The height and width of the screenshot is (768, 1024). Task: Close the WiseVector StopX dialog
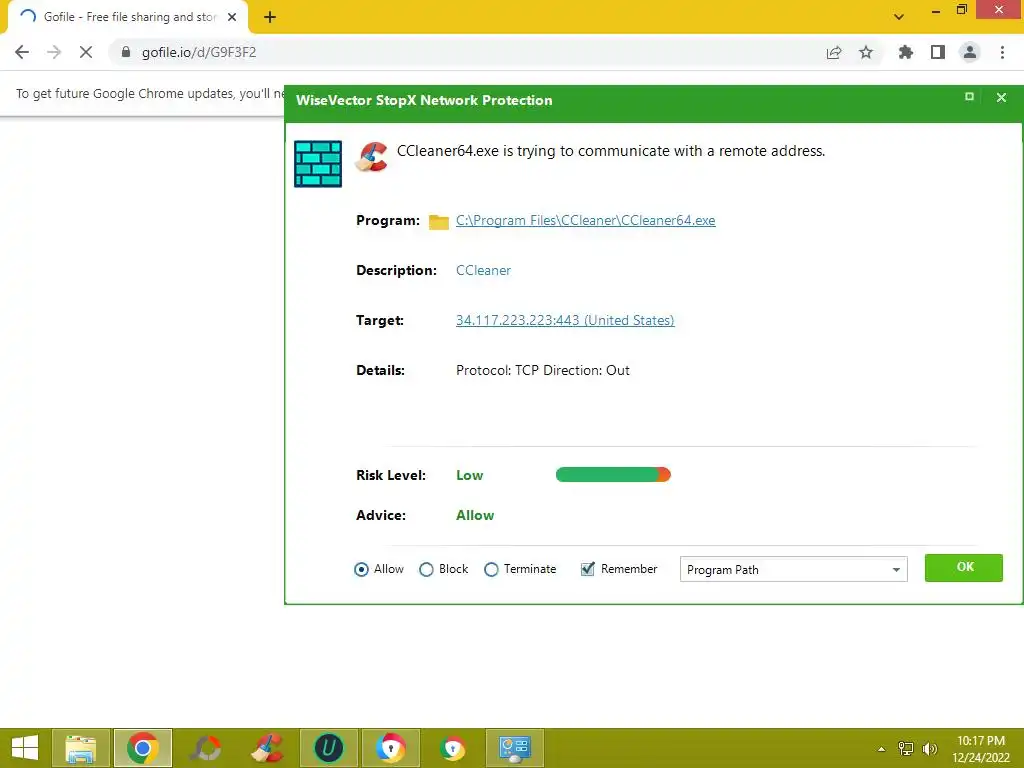1001,97
